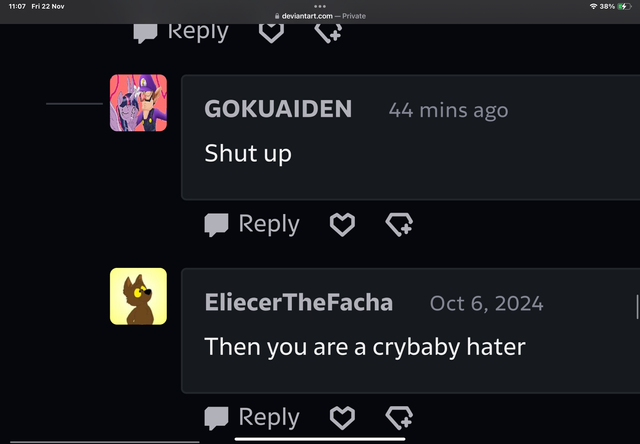The image size is (640, 444).
Task: Tap the deviantart.com address bar
Action: pos(320,16)
